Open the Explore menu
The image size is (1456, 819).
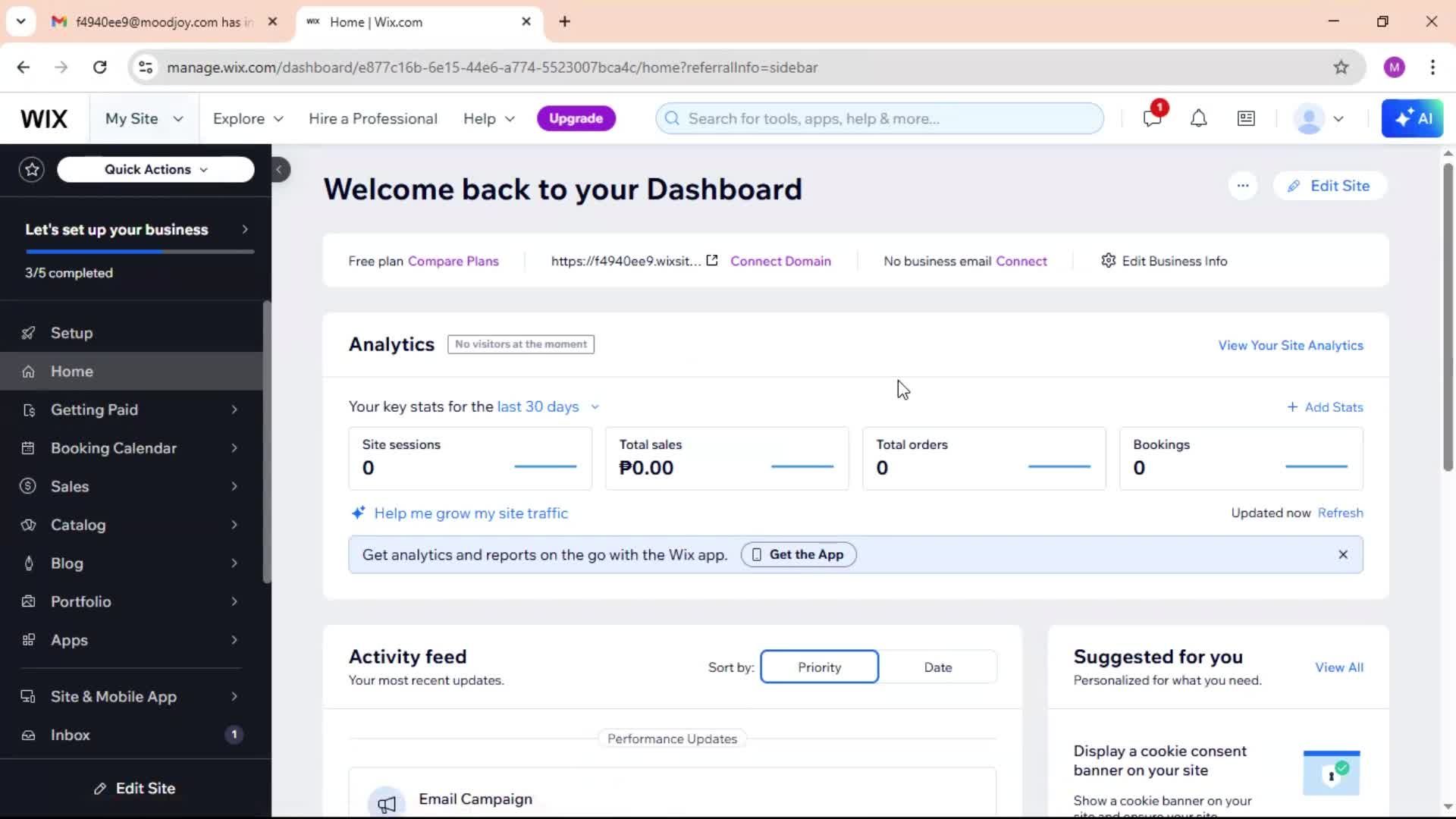[248, 119]
